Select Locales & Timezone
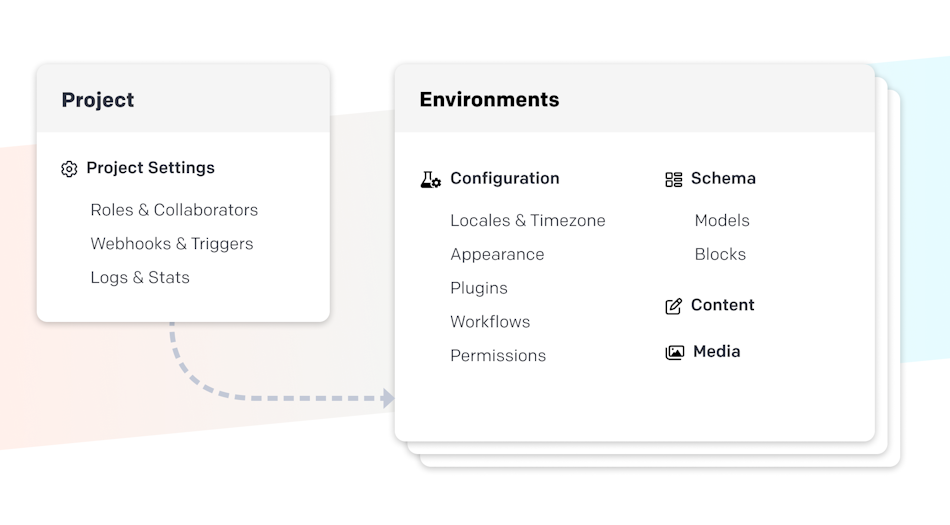The image size is (950, 525). coord(528,220)
